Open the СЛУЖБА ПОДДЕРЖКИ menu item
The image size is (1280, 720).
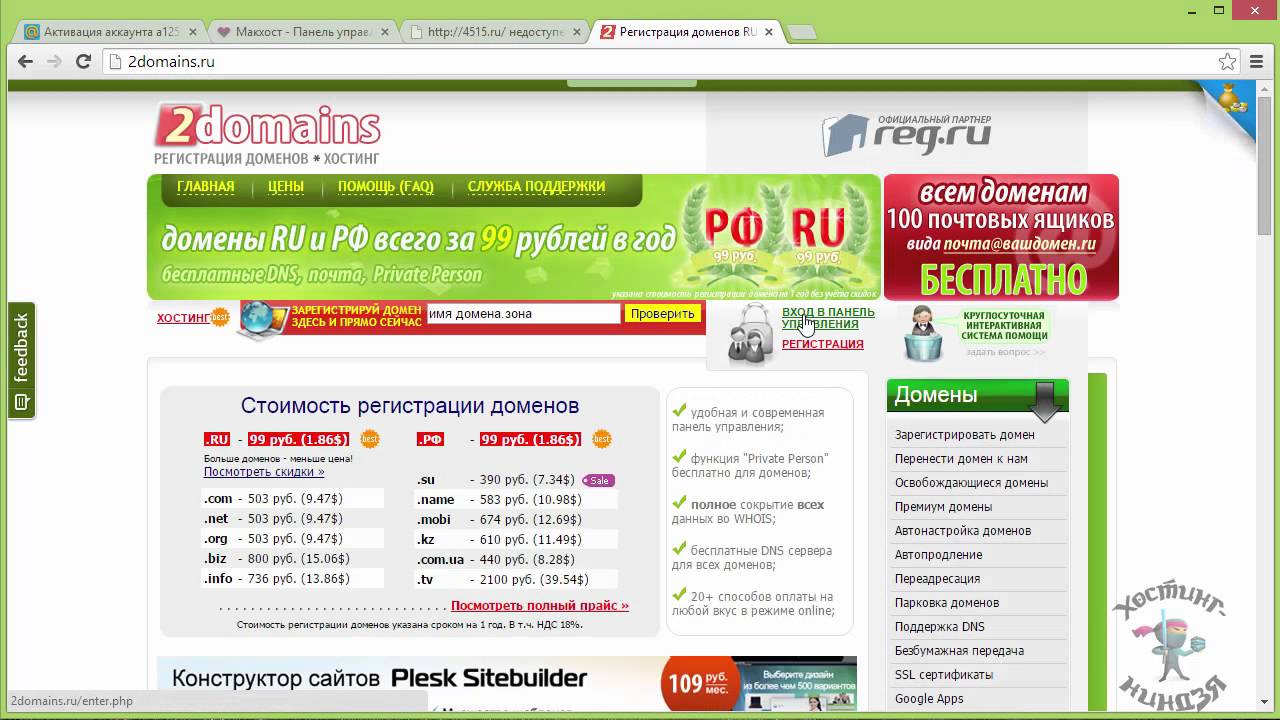536,187
